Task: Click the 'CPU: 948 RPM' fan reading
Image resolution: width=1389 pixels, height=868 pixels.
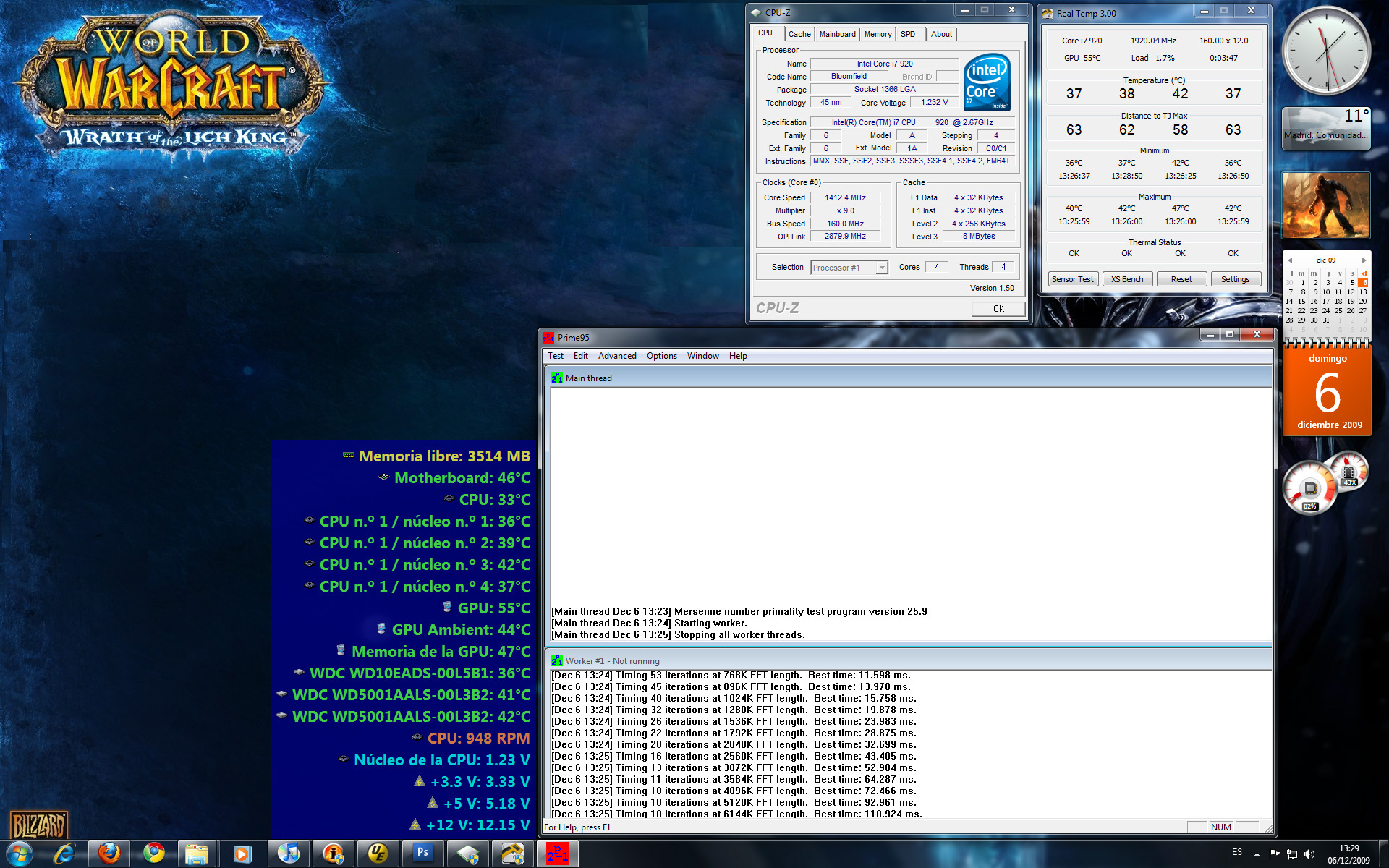Action: (x=470, y=739)
